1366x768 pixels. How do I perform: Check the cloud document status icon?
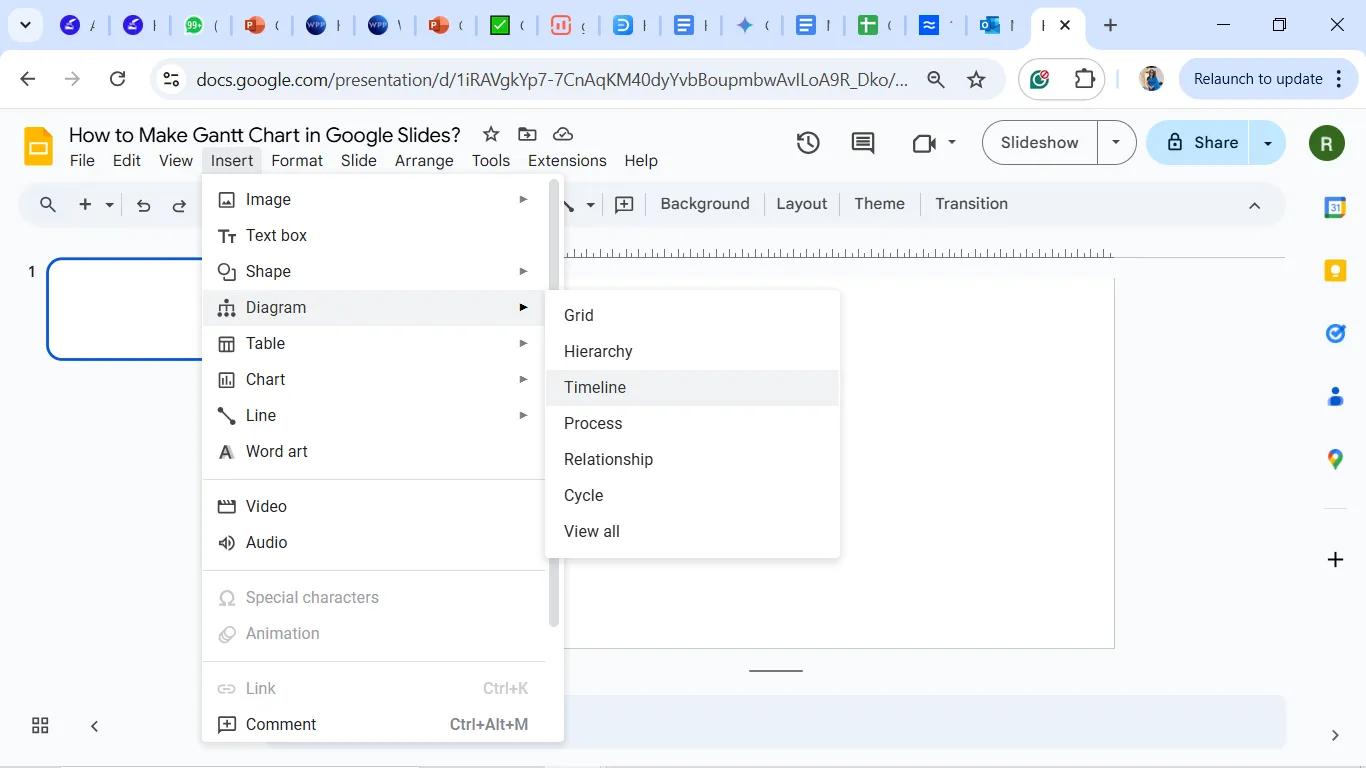click(x=562, y=134)
